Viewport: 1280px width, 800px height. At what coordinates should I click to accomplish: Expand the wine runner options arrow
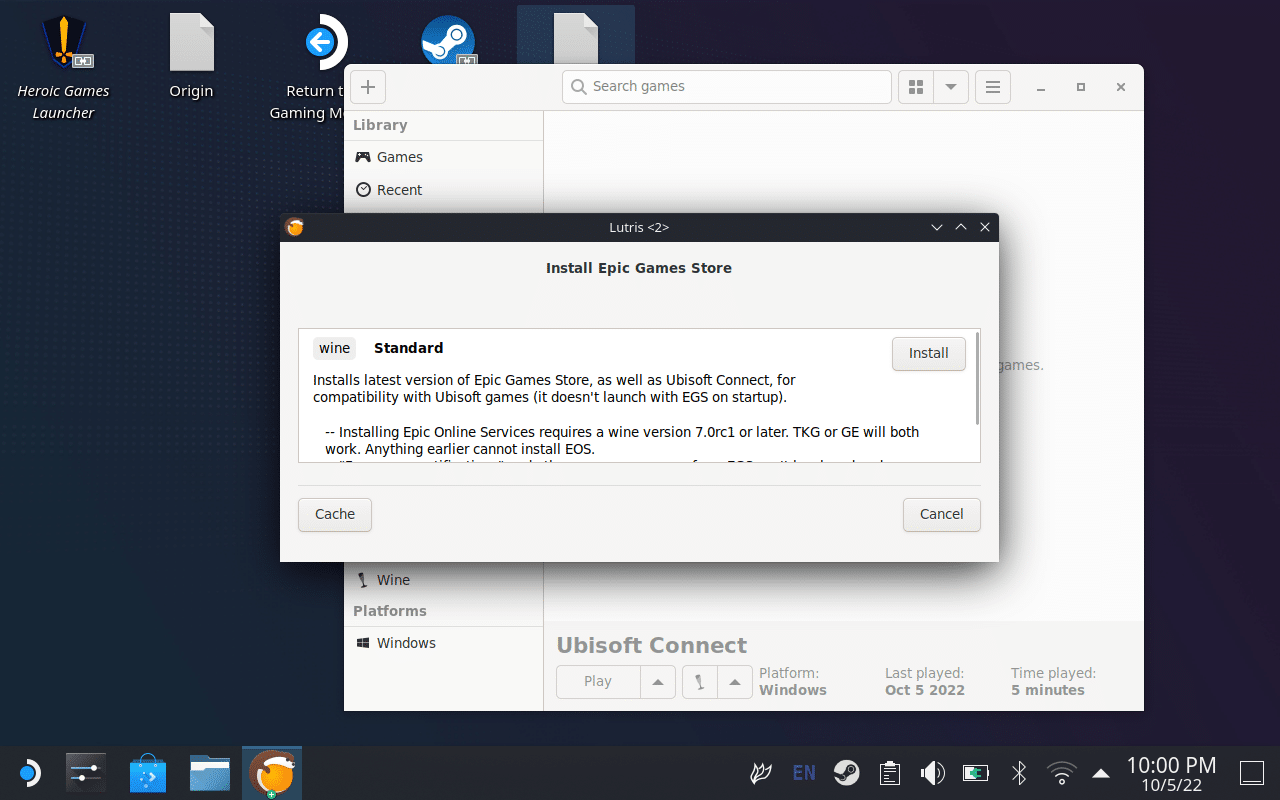tap(735, 682)
